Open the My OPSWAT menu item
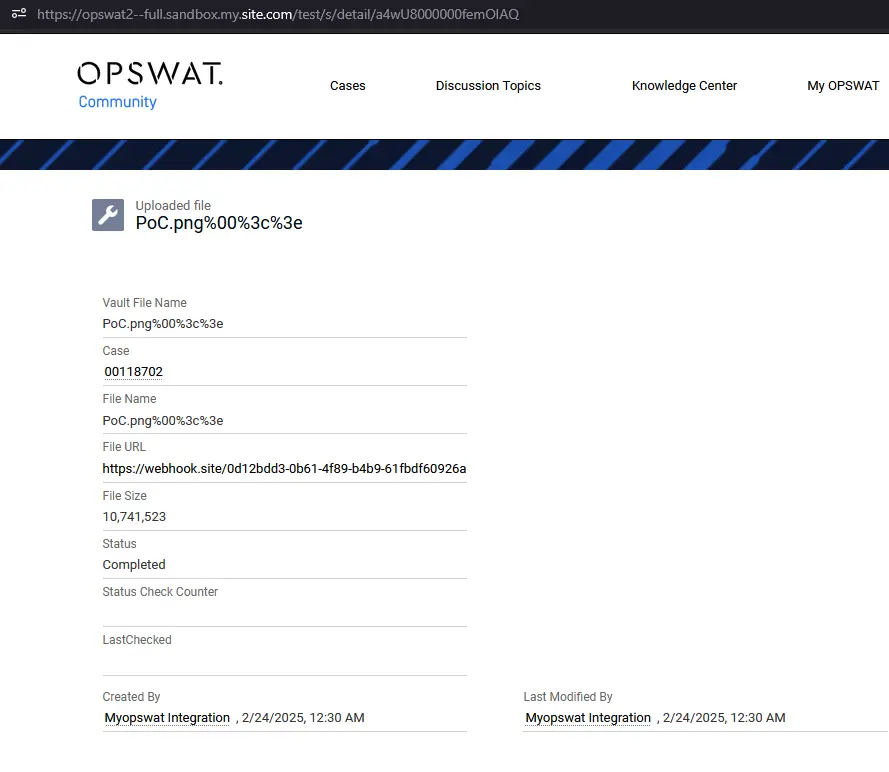 tap(843, 86)
